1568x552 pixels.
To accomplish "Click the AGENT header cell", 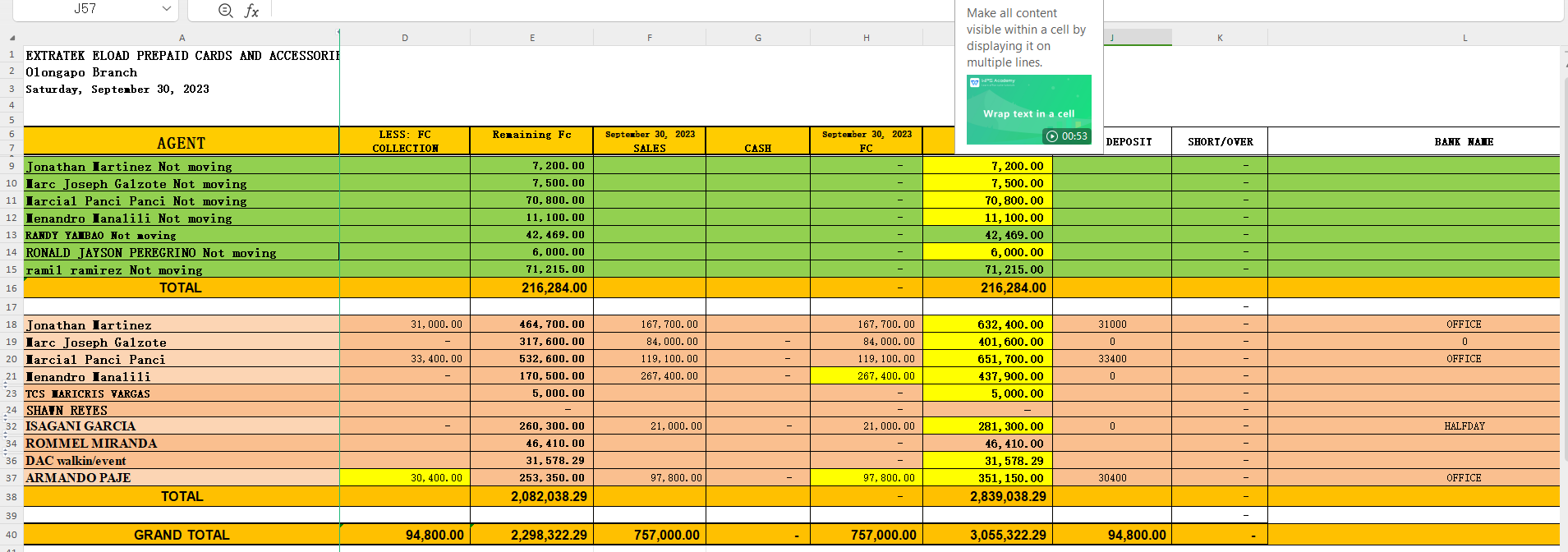I will [x=181, y=143].
